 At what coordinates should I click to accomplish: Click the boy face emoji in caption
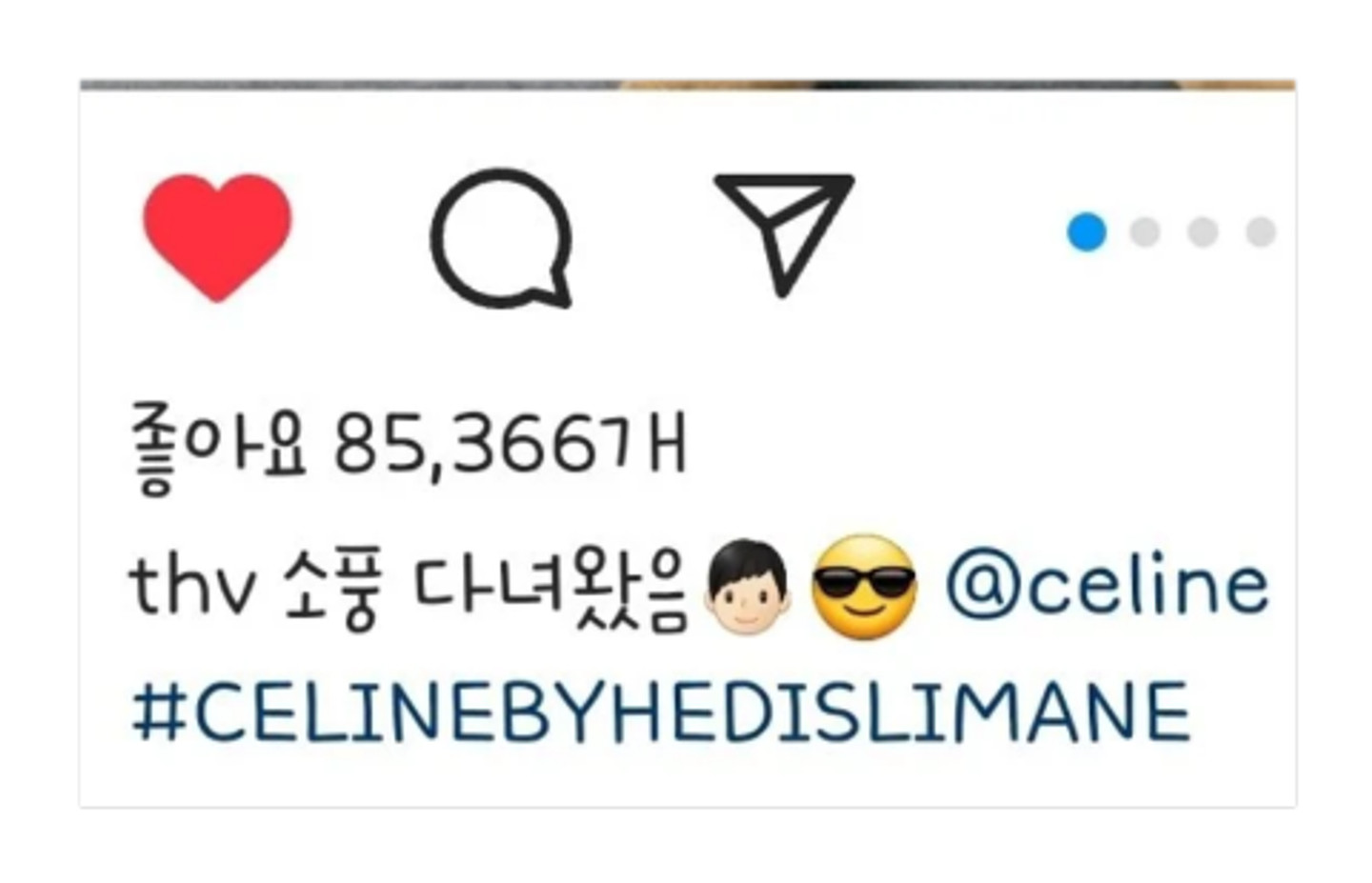[748, 588]
